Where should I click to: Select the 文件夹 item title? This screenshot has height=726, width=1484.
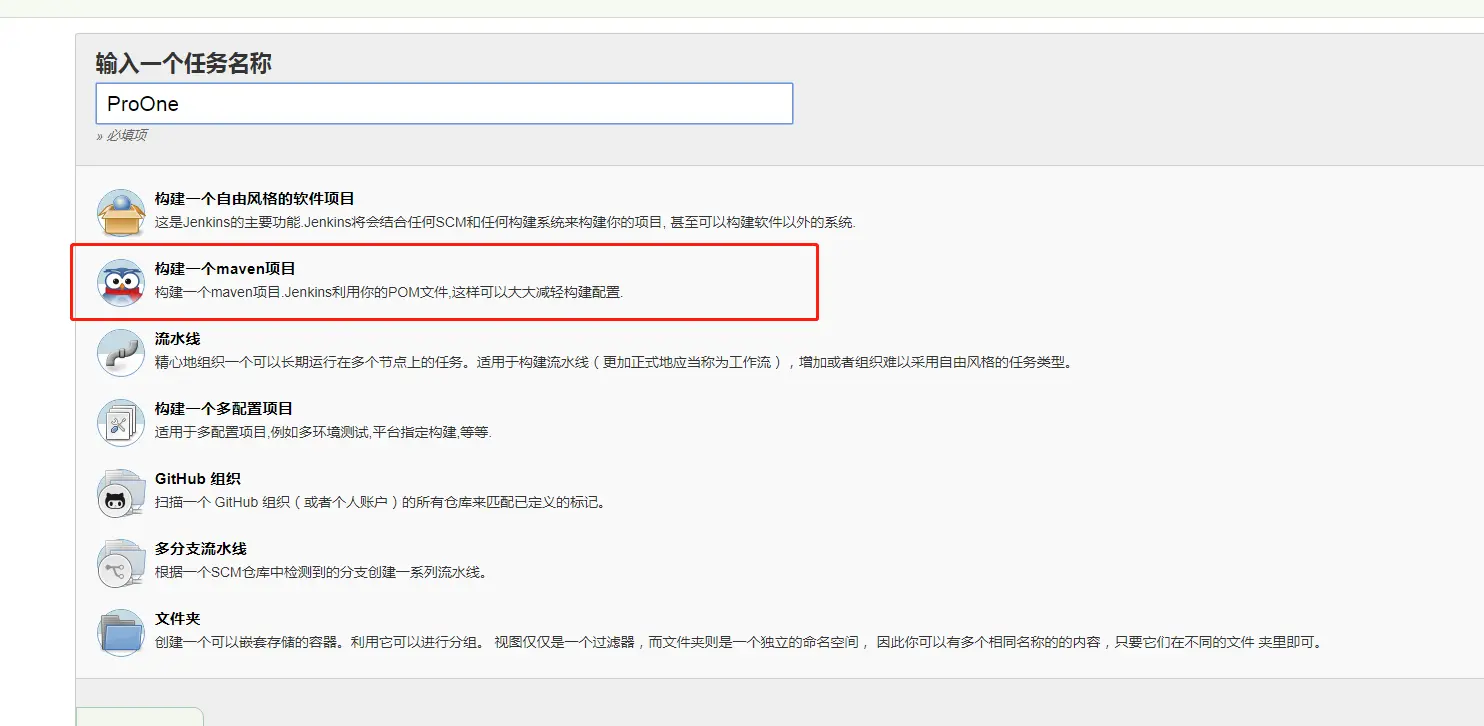point(178,619)
